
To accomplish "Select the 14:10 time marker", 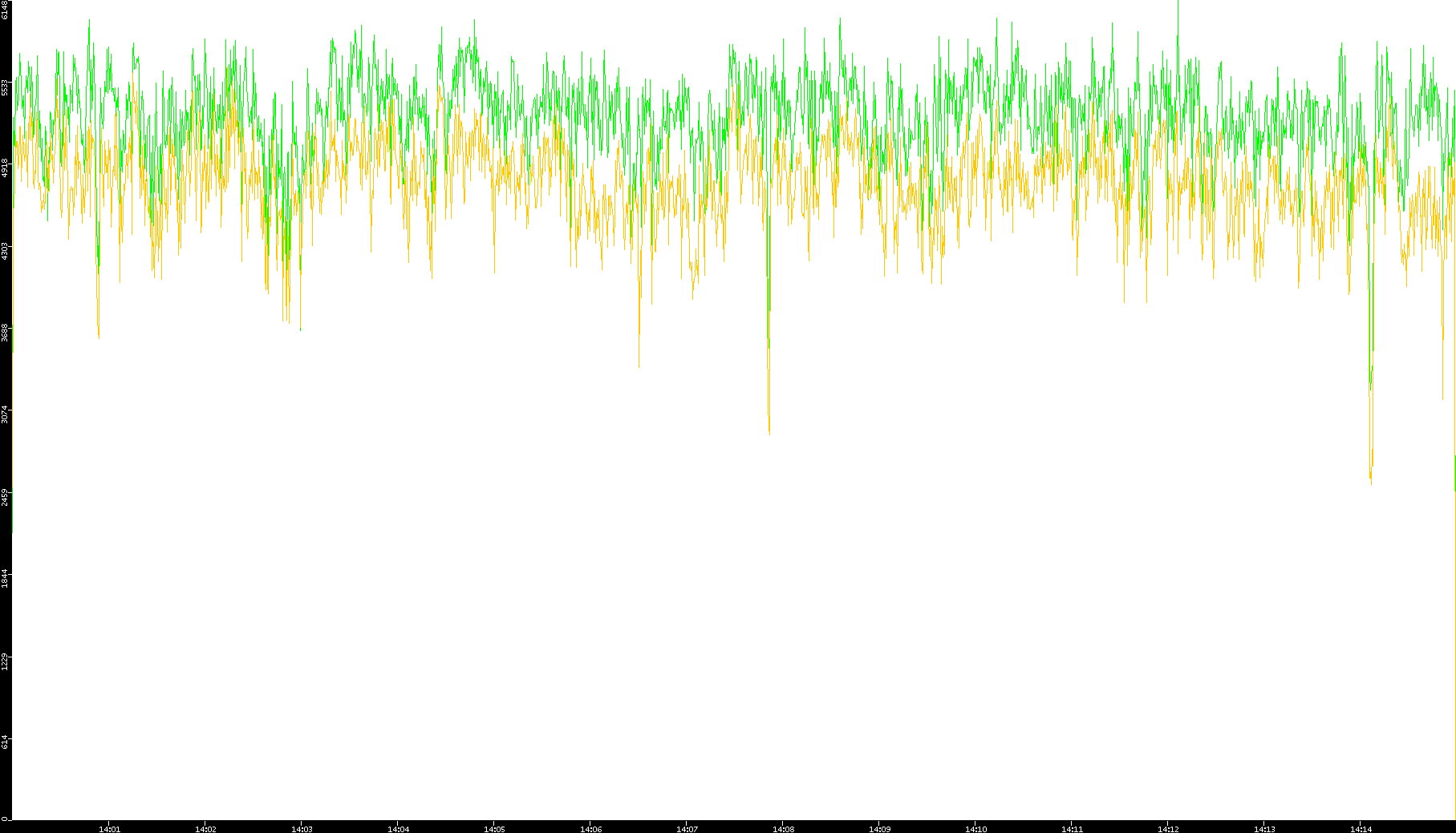I will click(x=975, y=829).
